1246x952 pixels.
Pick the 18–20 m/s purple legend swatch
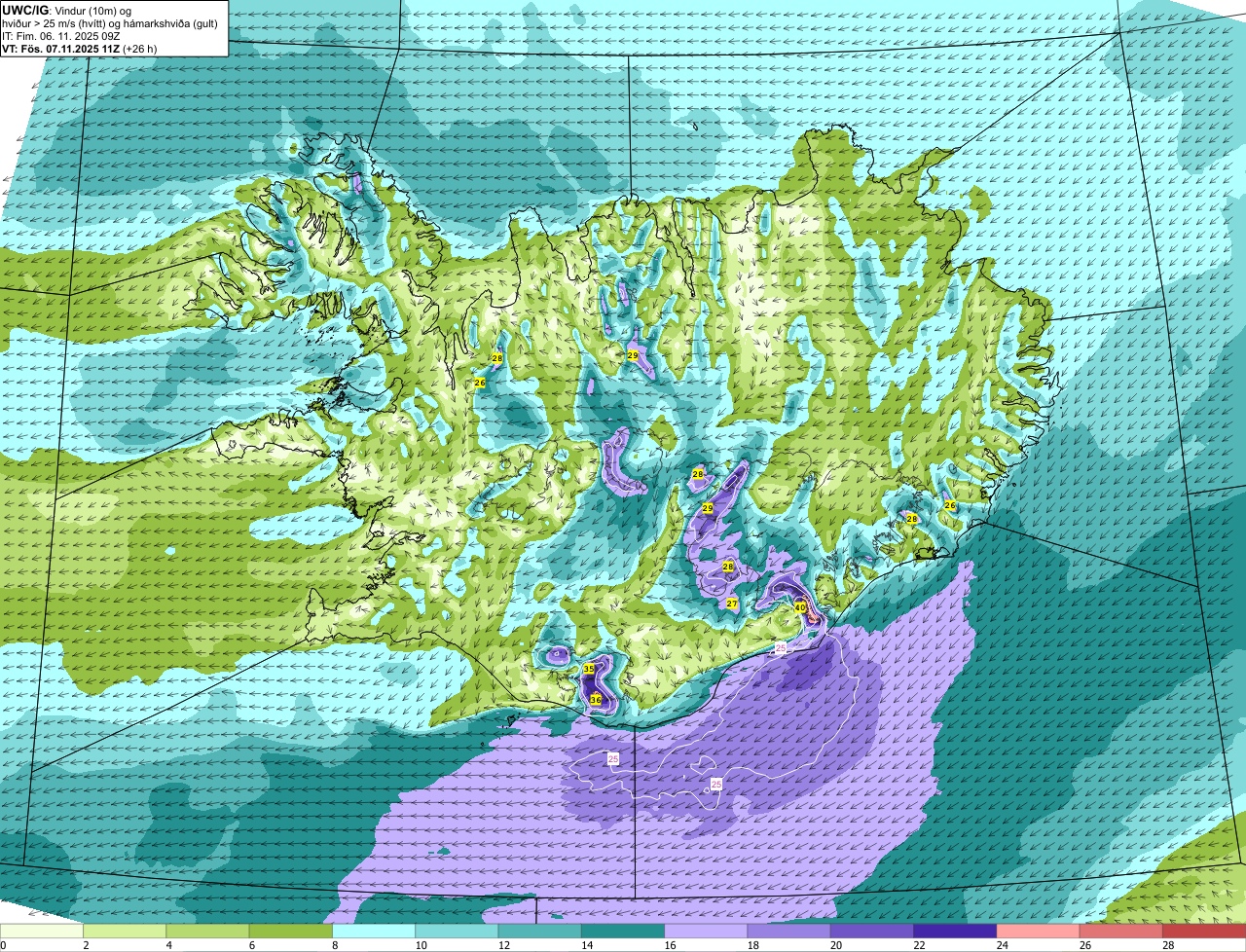click(789, 932)
